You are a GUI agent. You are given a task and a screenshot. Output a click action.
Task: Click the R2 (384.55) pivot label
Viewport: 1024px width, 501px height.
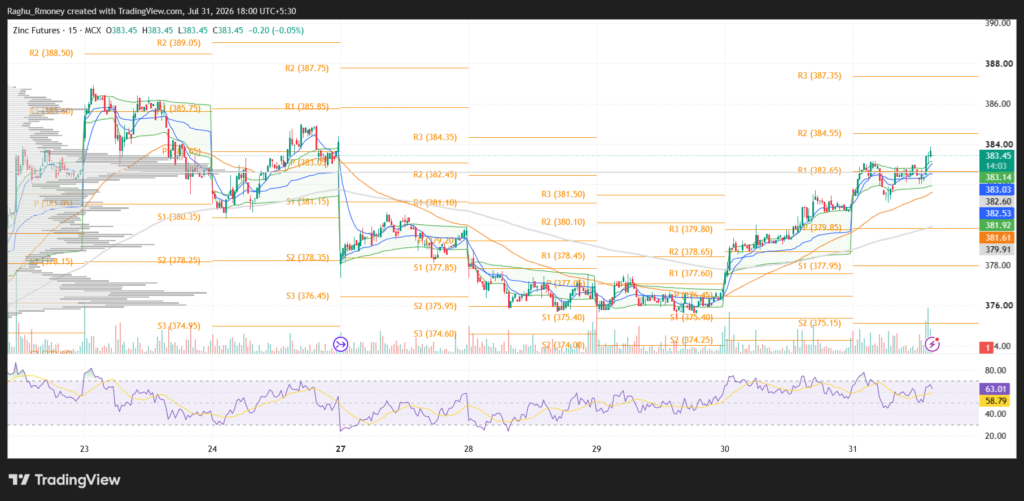[820, 133]
